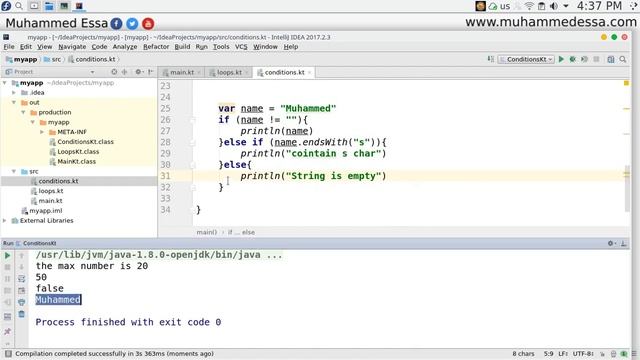Rerun ConditionsKt in Run panel
This screenshot has height=360, width=640.
7,256
